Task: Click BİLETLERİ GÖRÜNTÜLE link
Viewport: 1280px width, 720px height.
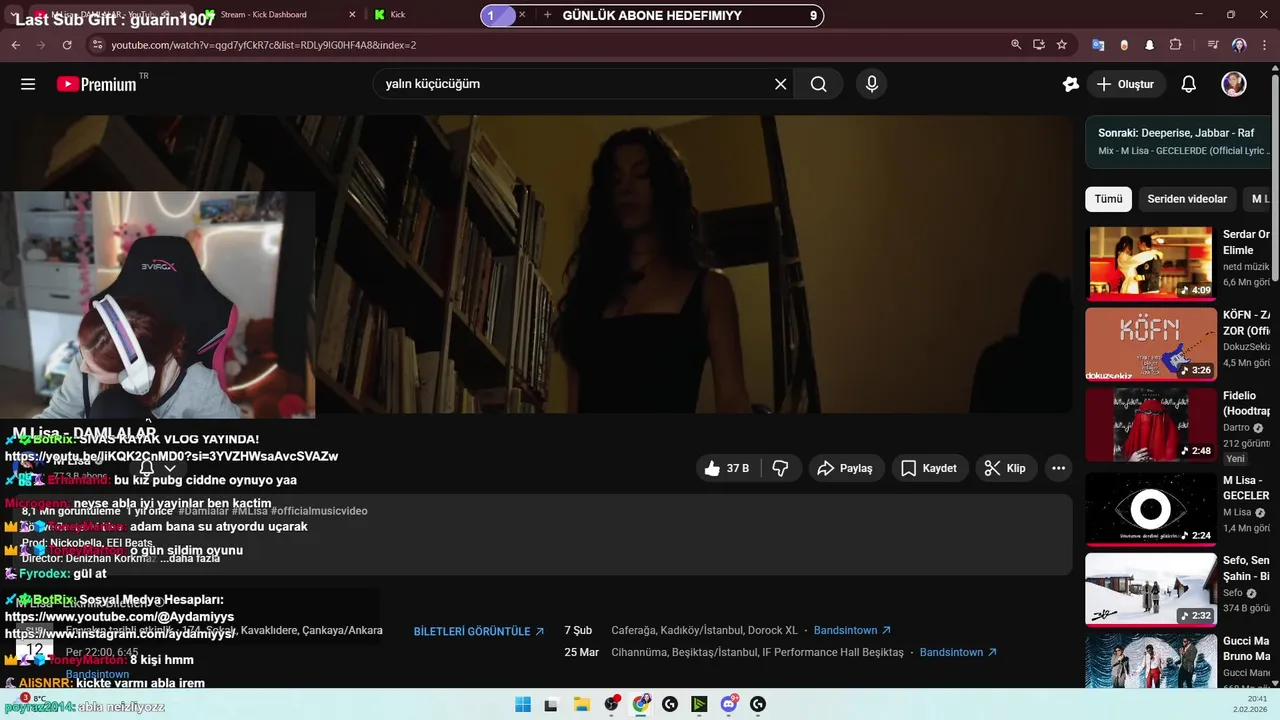Action: coord(479,632)
